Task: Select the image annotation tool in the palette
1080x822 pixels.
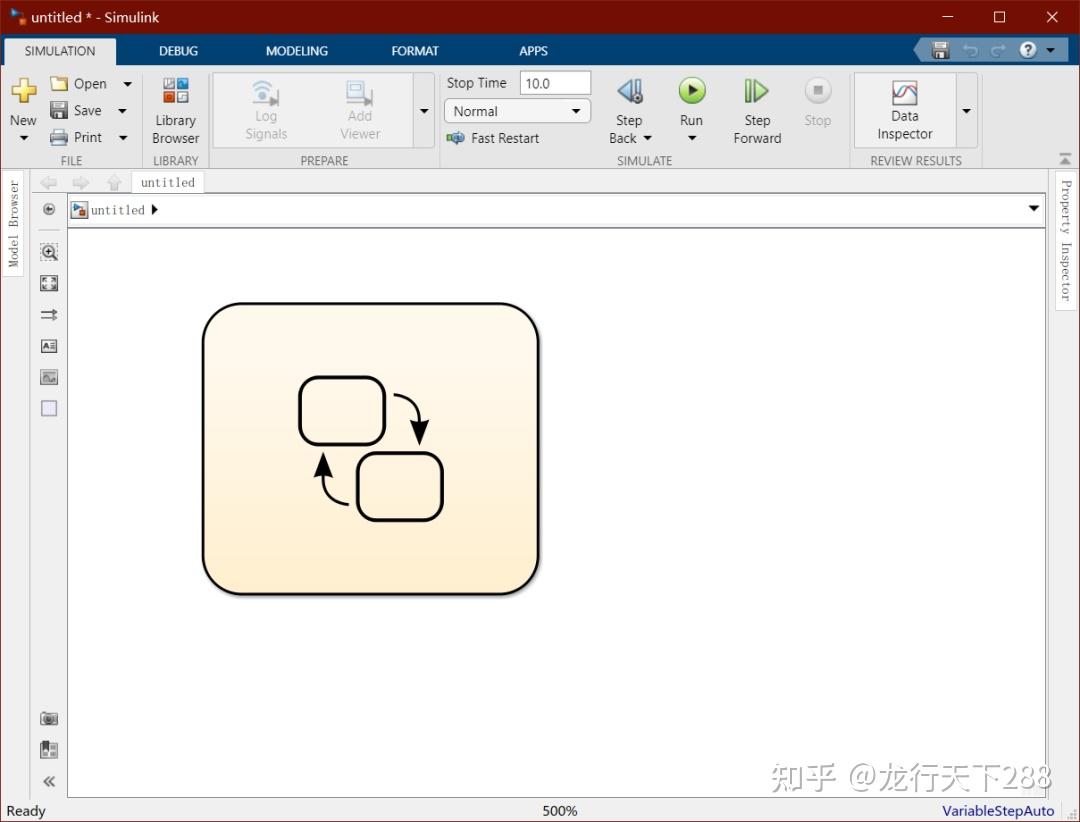Action: pyautogui.click(x=49, y=377)
